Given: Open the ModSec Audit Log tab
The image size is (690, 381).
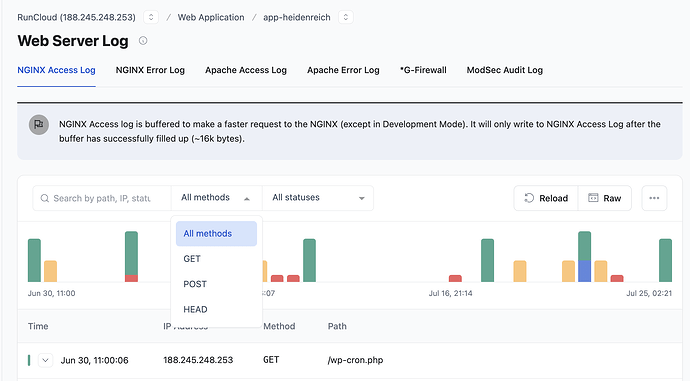Looking at the screenshot, I should pyautogui.click(x=505, y=70).
